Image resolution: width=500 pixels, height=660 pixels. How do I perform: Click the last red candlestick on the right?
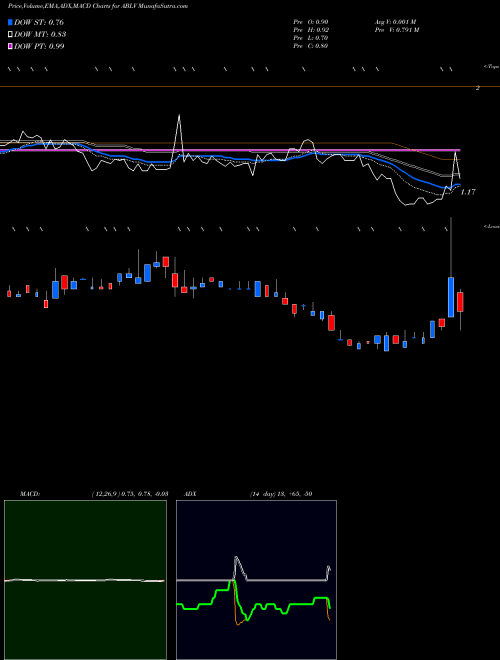(x=460, y=302)
